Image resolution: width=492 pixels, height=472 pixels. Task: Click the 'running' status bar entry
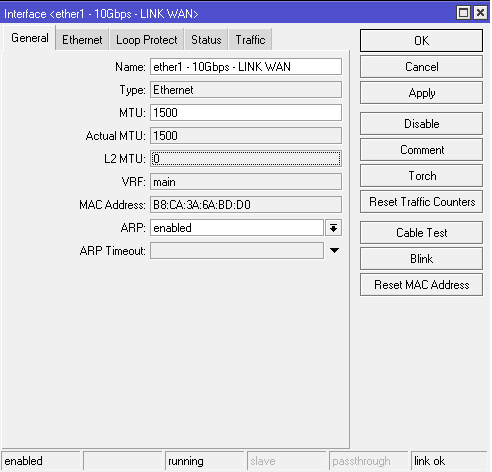205,461
